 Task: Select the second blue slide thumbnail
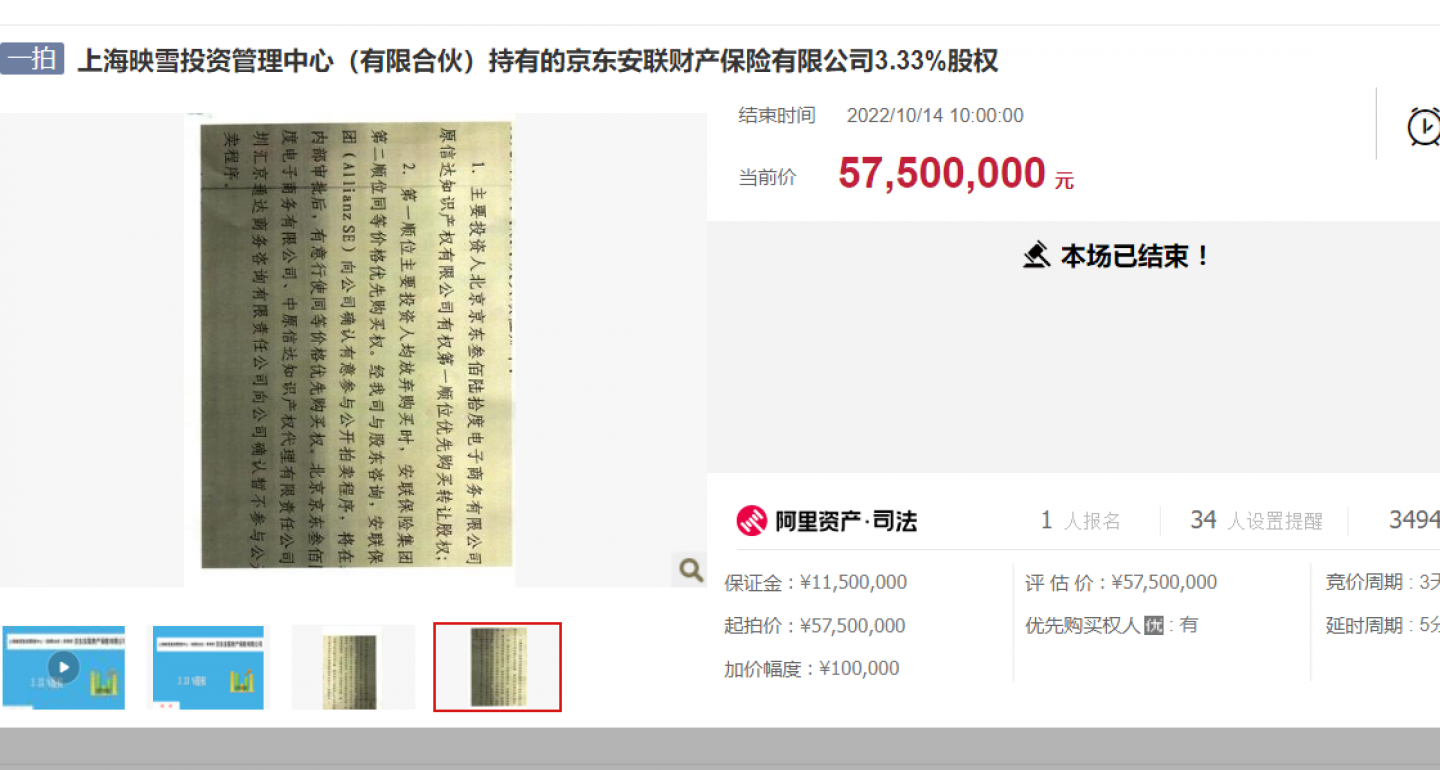pos(208,667)
